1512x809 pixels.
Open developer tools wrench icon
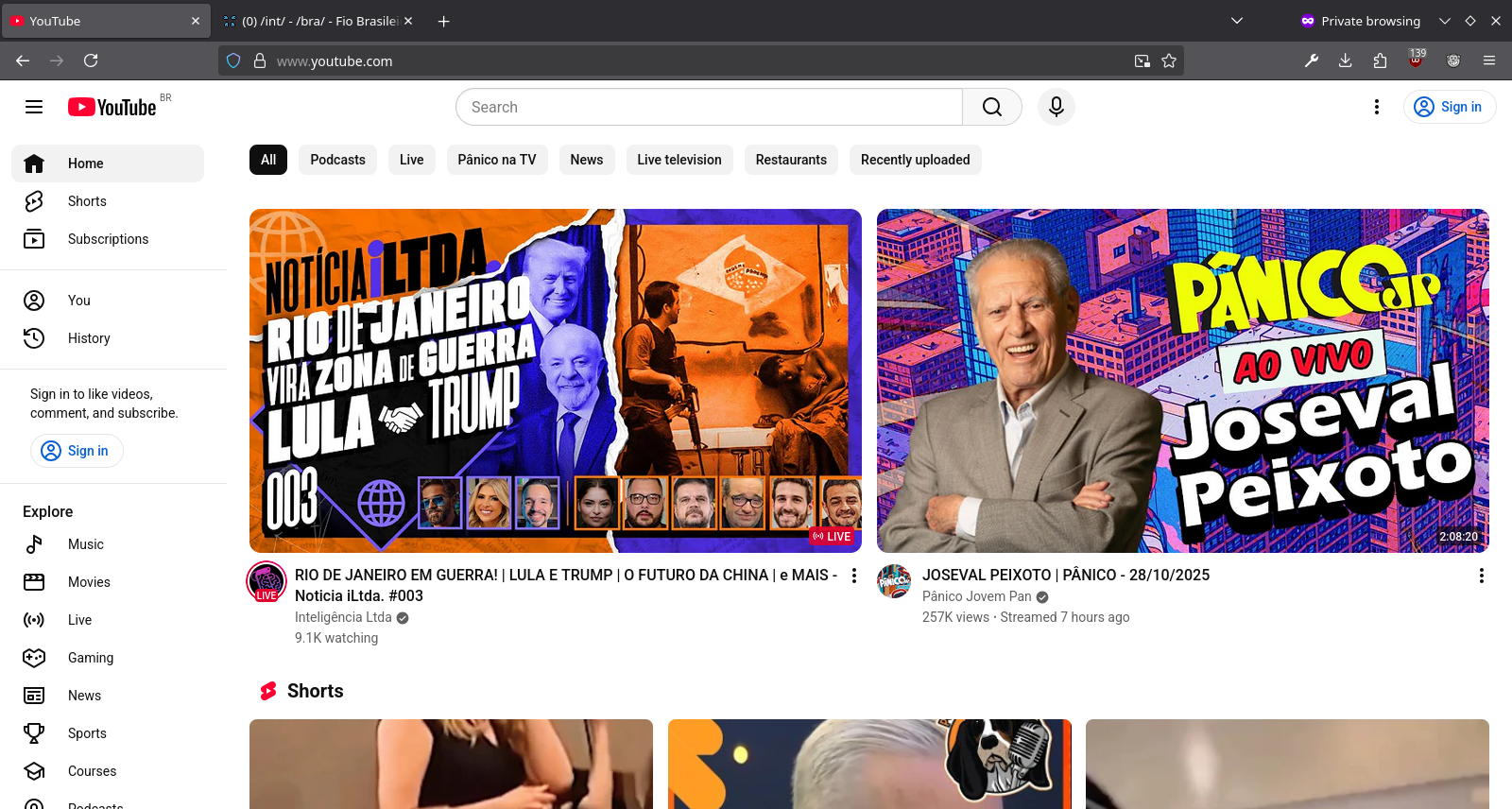click(x=1312, y=60)
